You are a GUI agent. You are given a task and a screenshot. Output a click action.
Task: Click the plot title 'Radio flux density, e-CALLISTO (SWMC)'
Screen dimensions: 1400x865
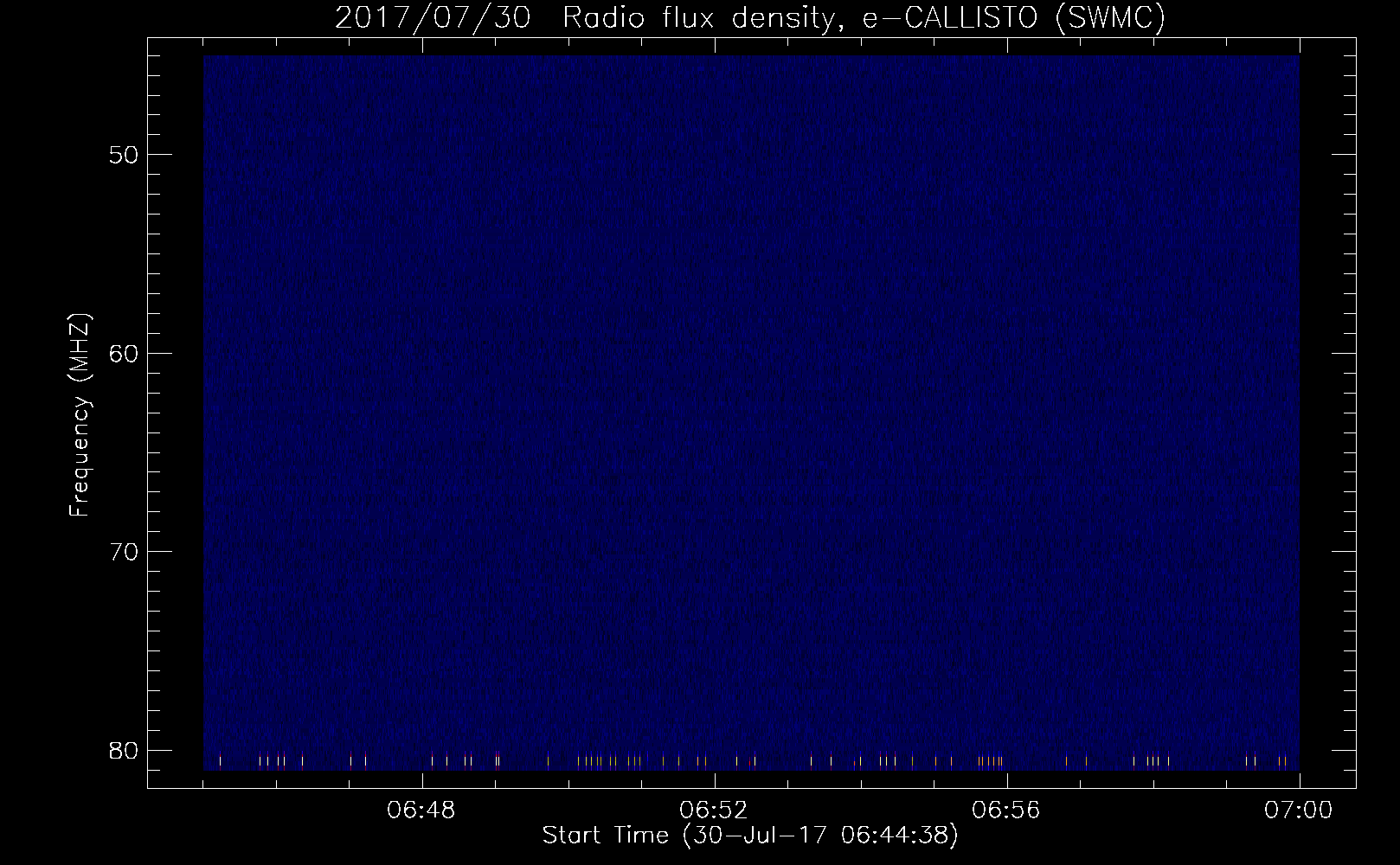(x=864, y=18)
